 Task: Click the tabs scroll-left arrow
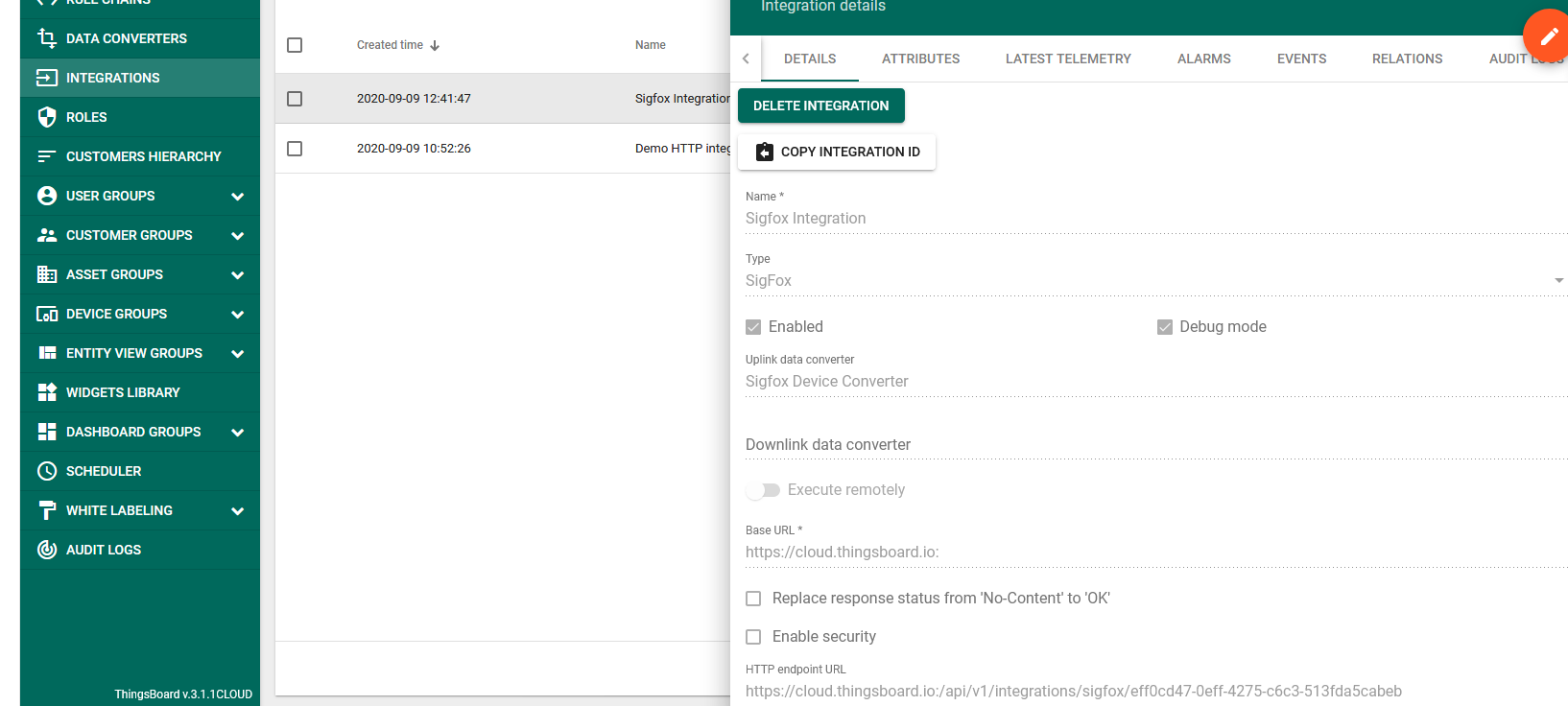point(746,59)
